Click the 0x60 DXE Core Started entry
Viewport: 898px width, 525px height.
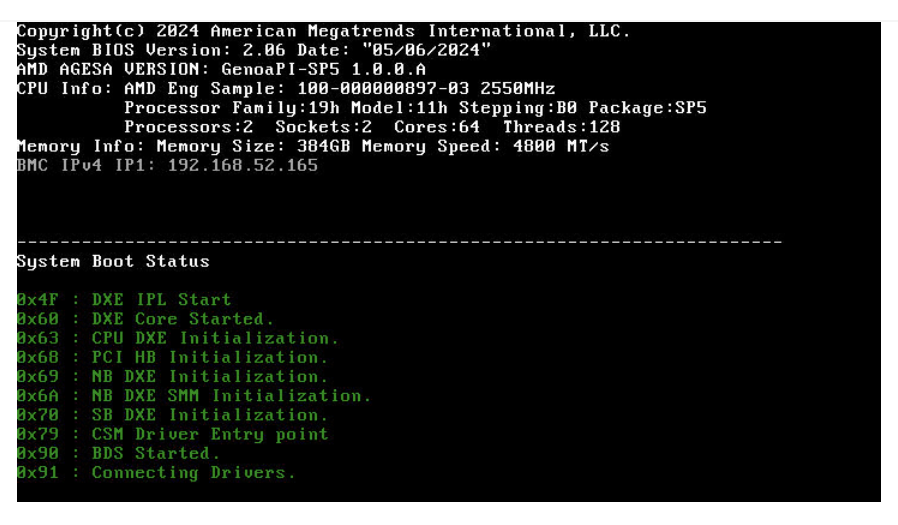pos(145,319)
